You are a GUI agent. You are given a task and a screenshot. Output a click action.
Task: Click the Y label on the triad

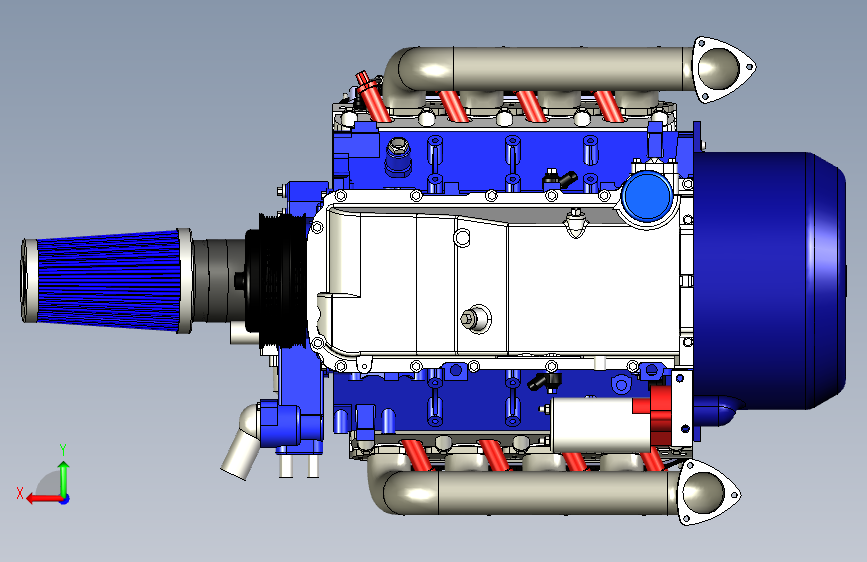coord(63,449)
